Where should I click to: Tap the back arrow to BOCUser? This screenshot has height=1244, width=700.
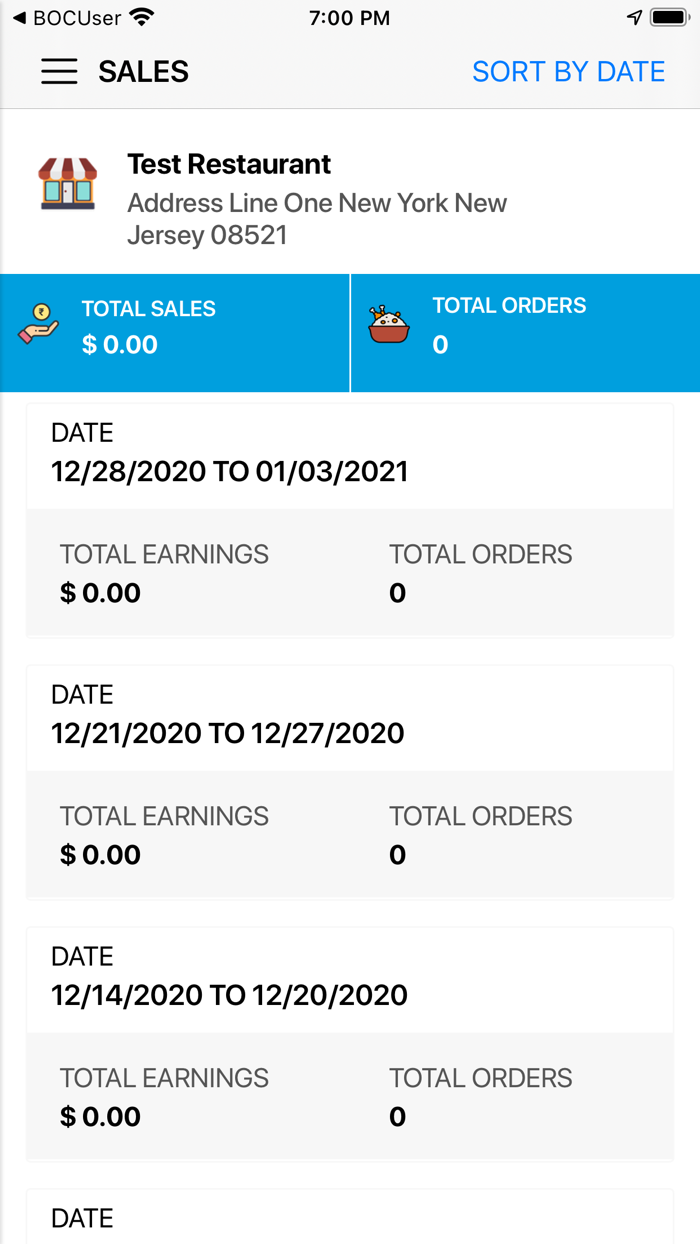[x=19, y=17]
